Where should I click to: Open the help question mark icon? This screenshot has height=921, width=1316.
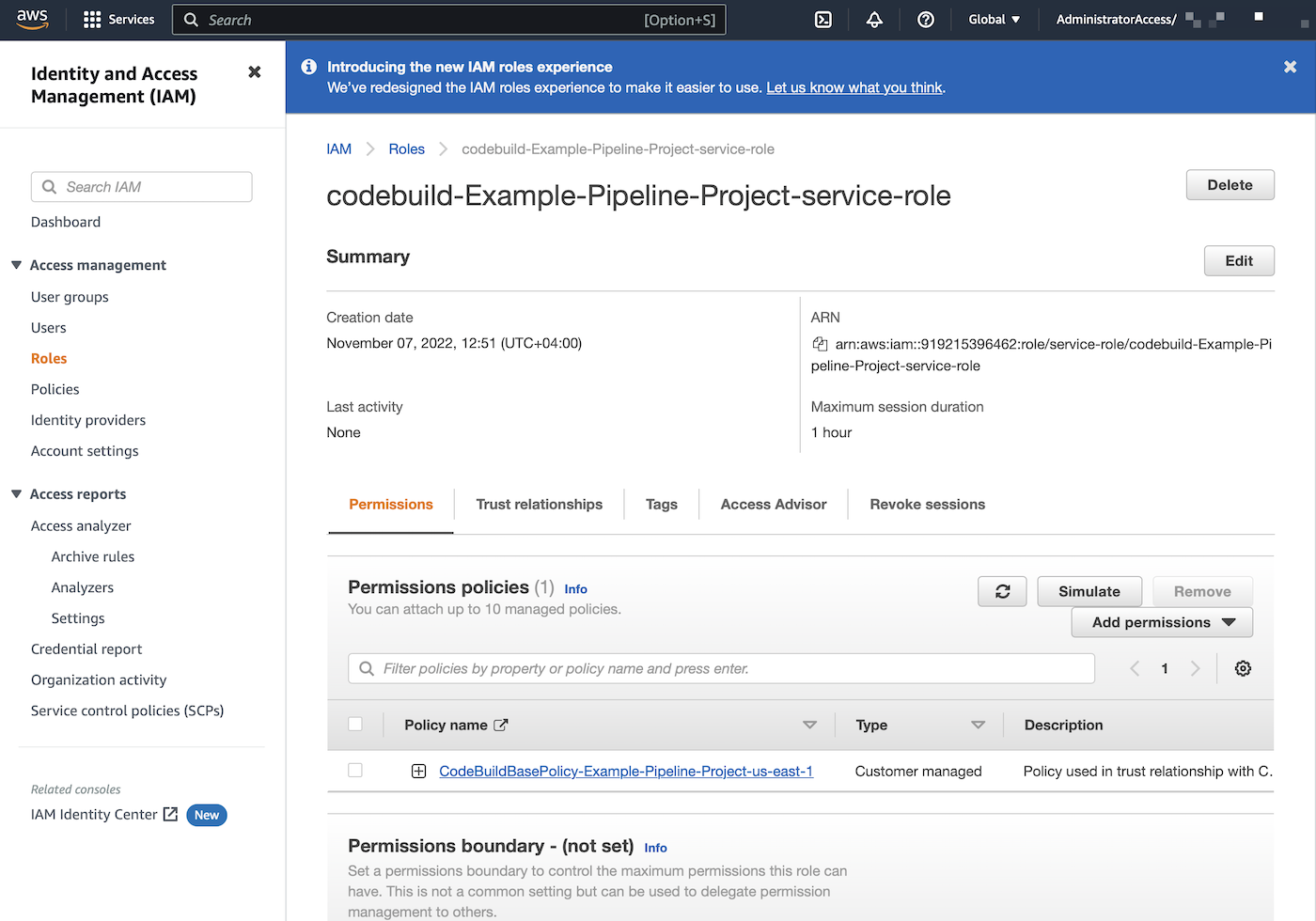(x=925, y=20)
